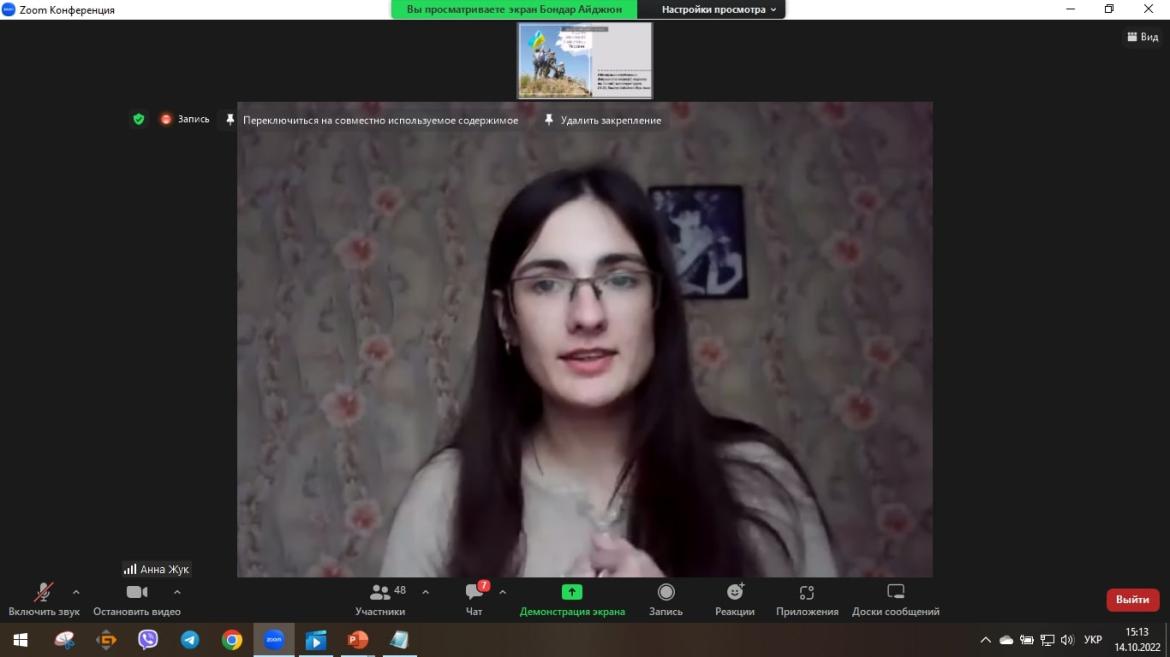Viewport: 1170px width, 657px height.
Task: Open Viber from the taskbar
Action: click(148, 640)
